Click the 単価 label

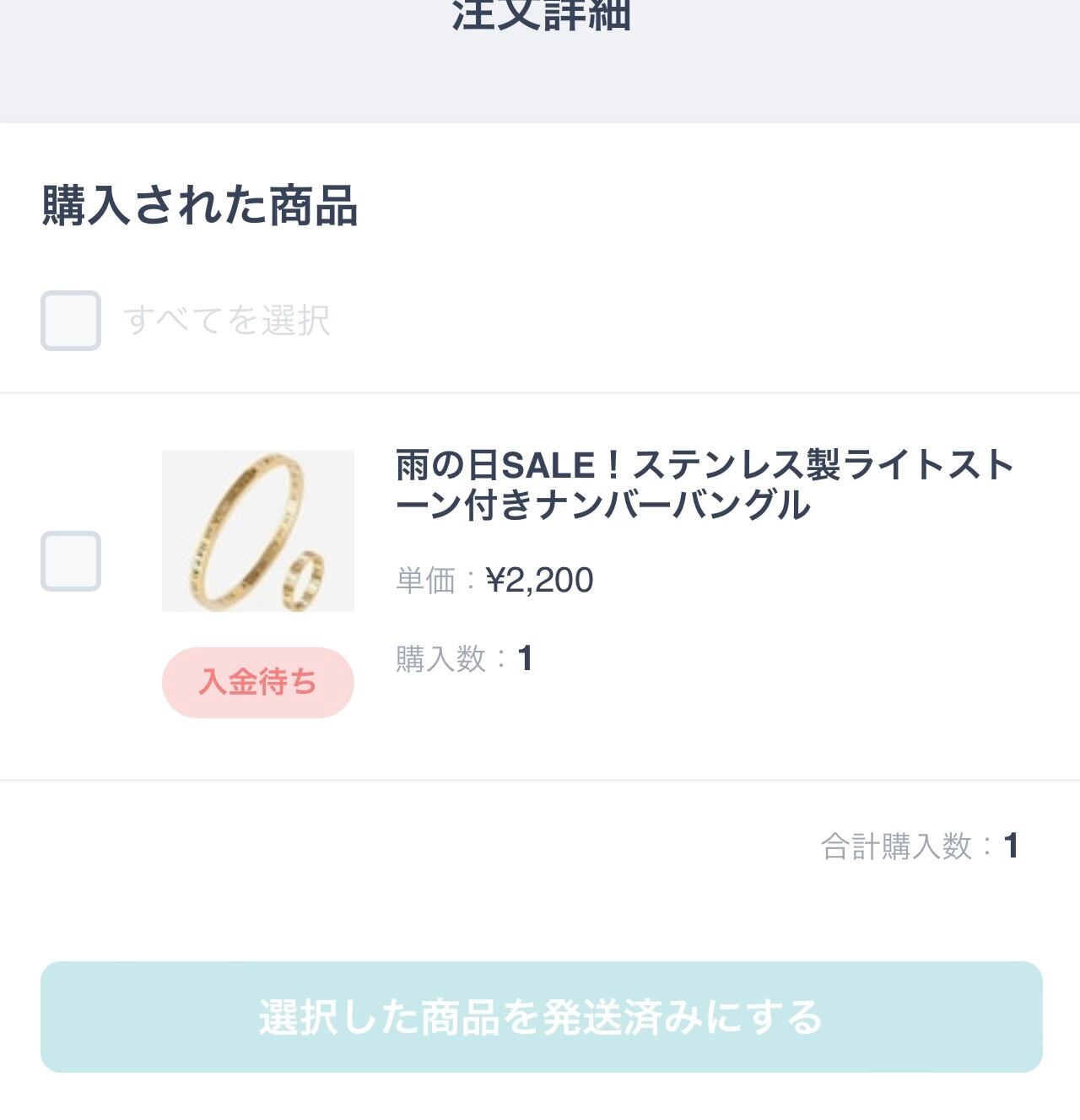[426, 581]
